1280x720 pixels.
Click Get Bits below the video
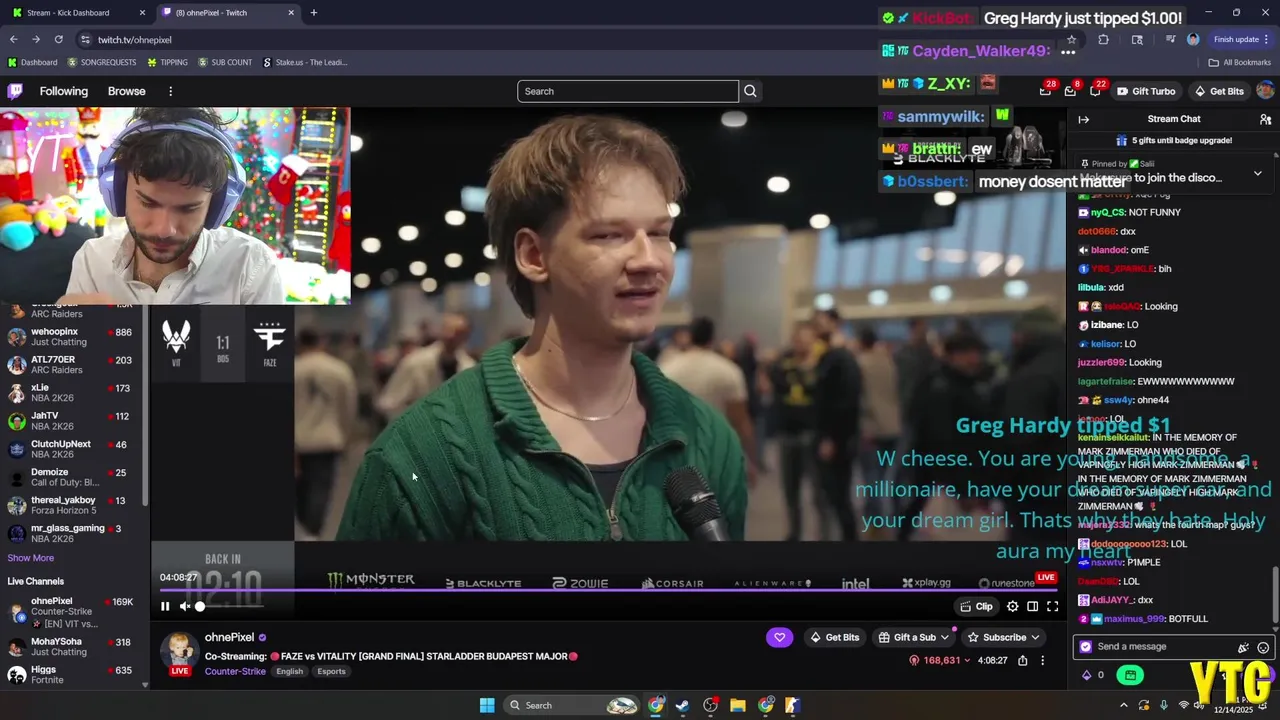(x=834, y=637)
